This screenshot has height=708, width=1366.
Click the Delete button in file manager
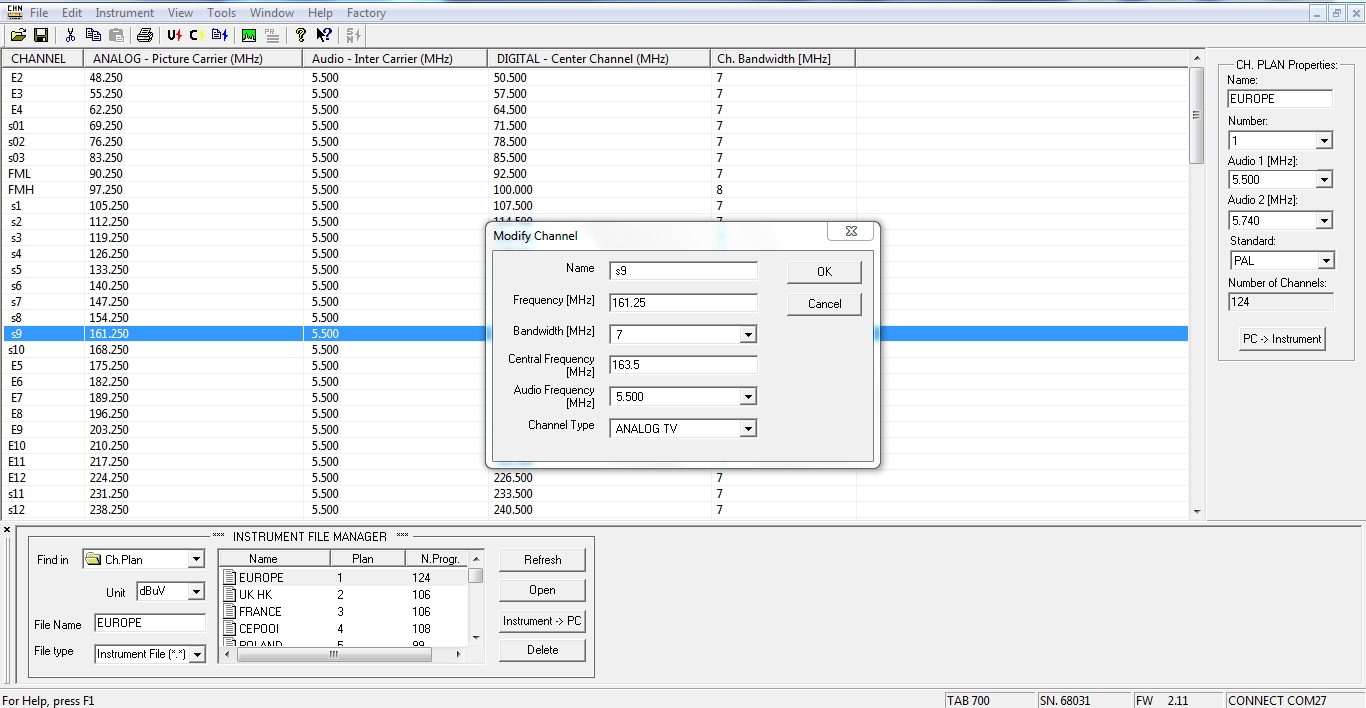tap(542, 650)
